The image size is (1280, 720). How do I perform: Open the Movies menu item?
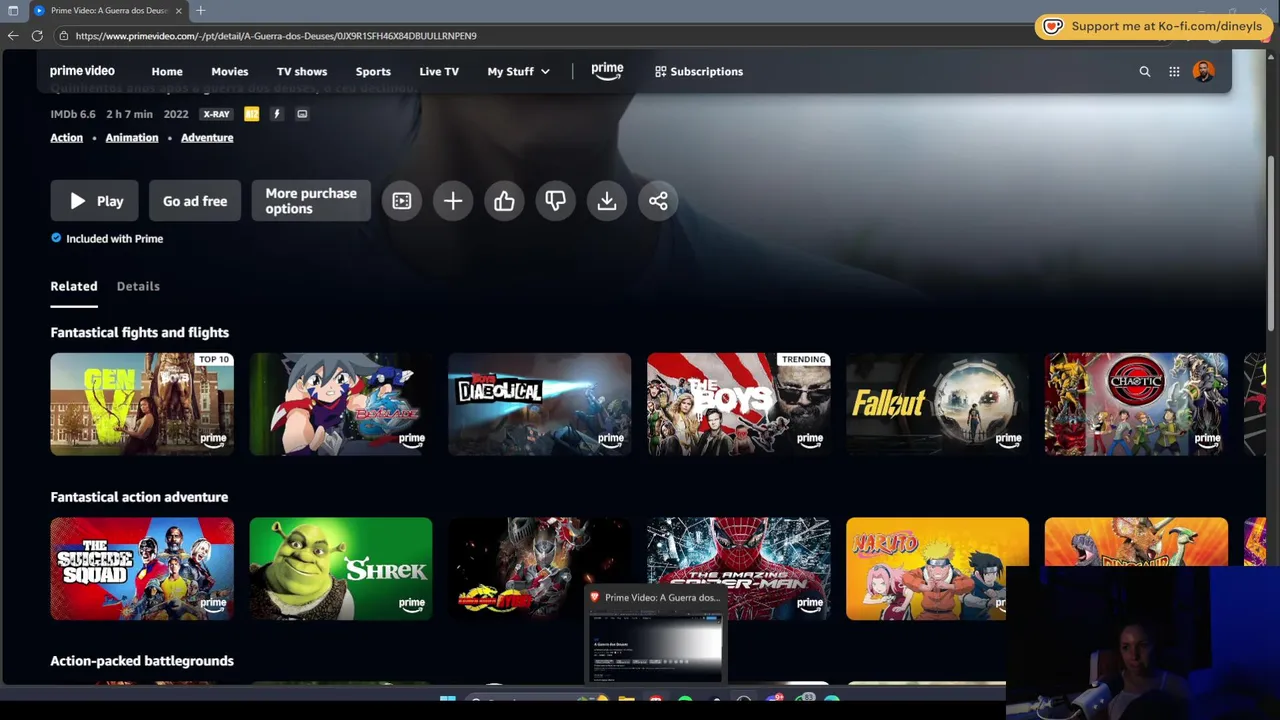229,71
